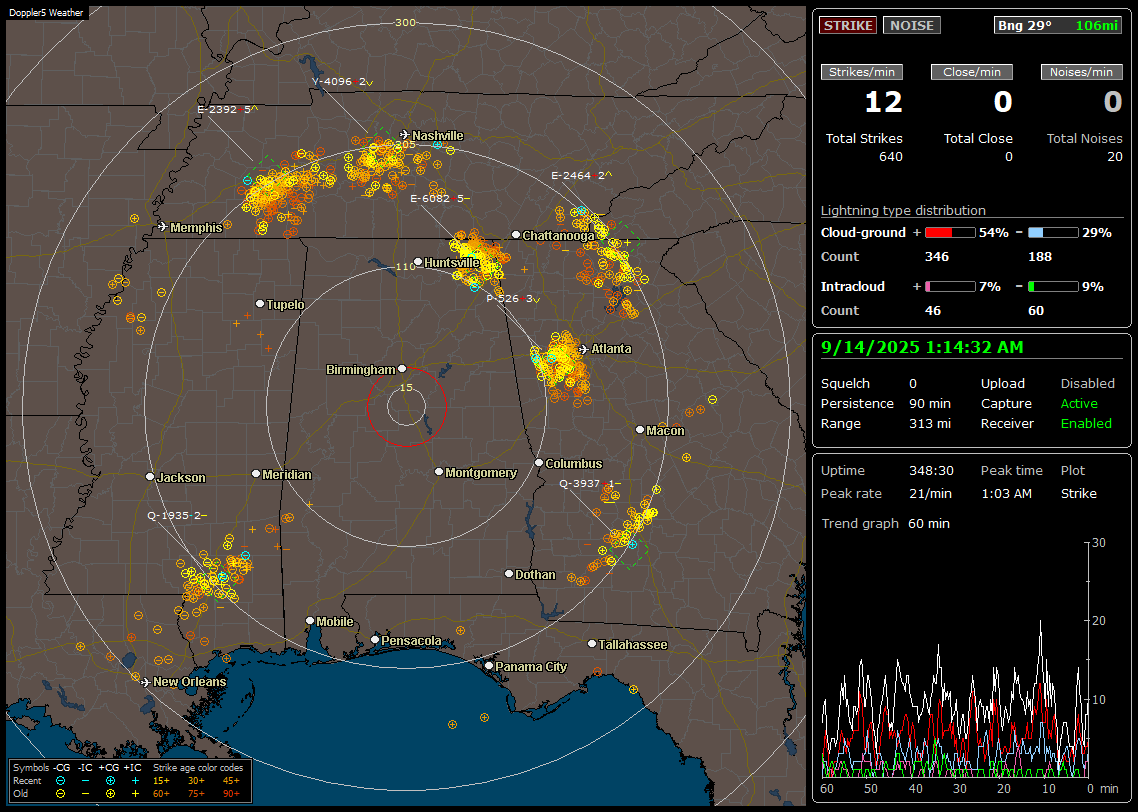Click the Nashville airport icon
Image resolution: width=1138 pixels, height=812 pixels.
[405, 135]
